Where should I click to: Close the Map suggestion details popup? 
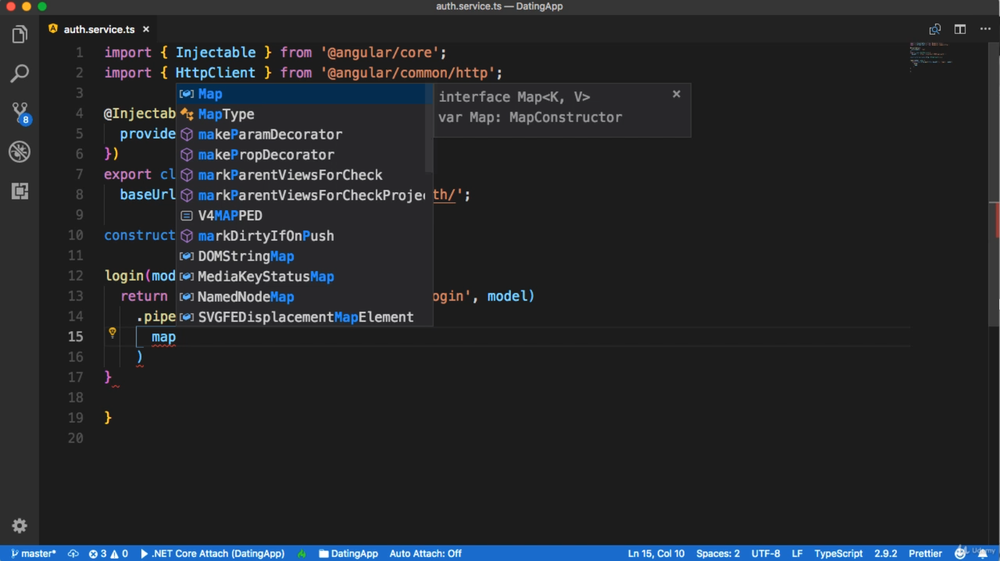[676, 94]
